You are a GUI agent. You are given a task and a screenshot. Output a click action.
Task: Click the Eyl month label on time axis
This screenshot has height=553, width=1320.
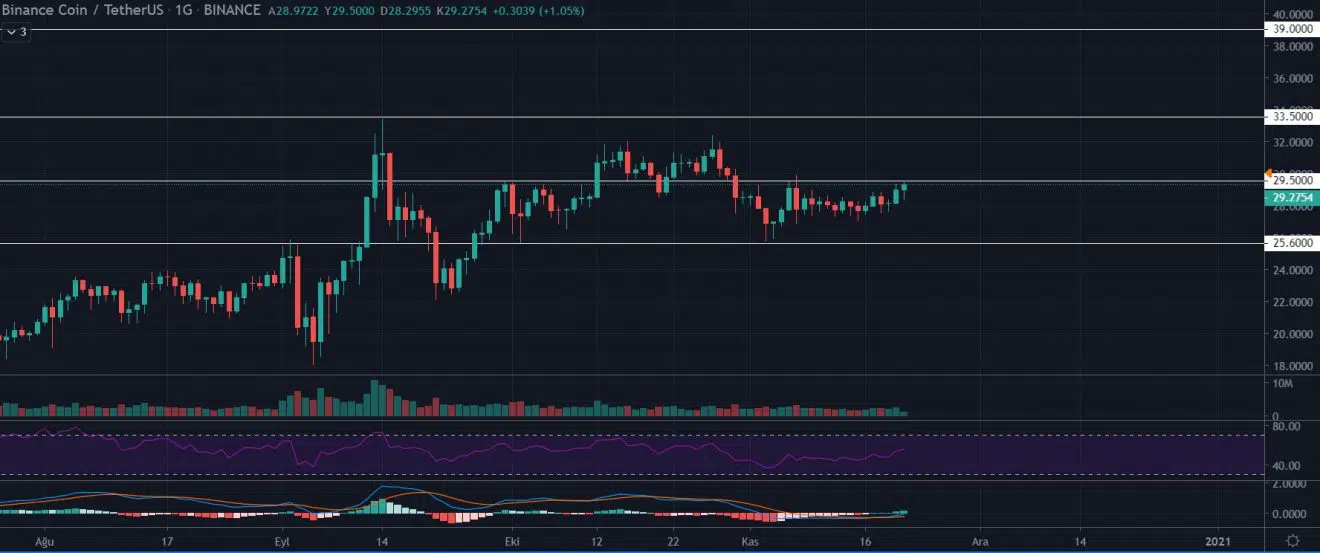(x=283, y=541)
